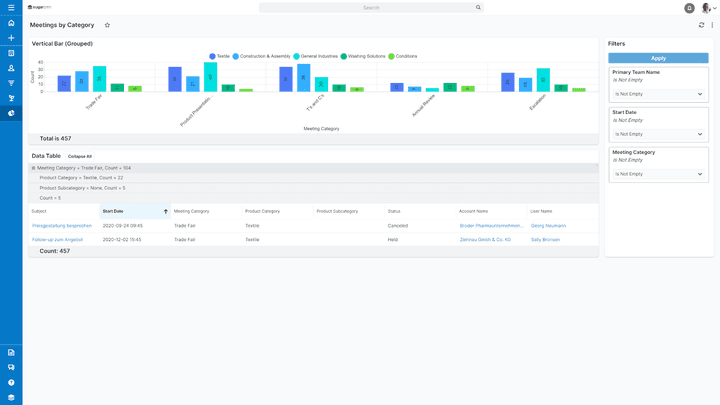Toggle the Textile legend series
Image resolution: width=720 pixels, height=405 pixels.
(218, 56)
